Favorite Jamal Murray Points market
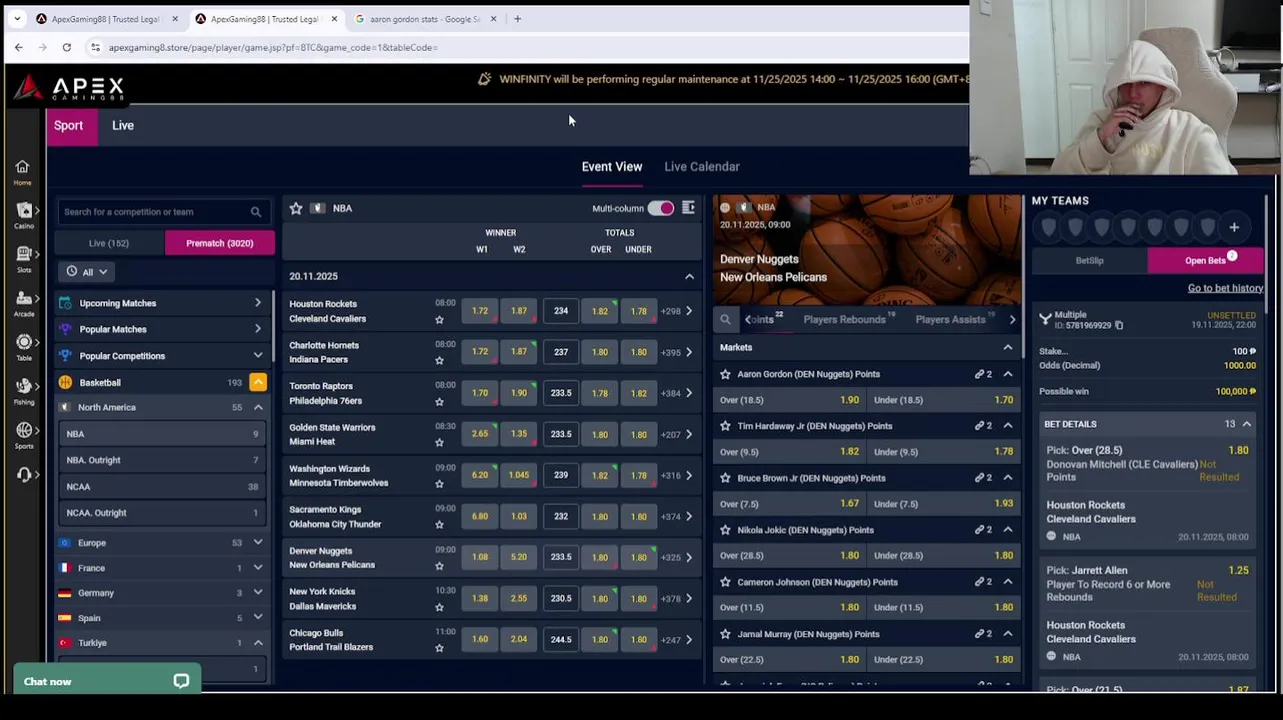The image size is (1283, 720). click(726, 634)
